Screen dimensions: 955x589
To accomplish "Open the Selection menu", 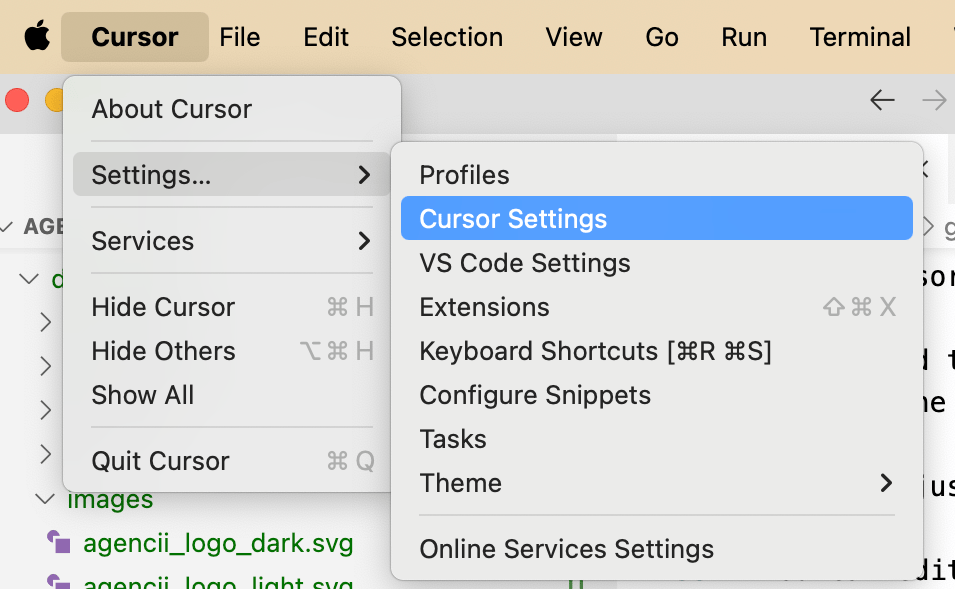I will pos(447,37).
